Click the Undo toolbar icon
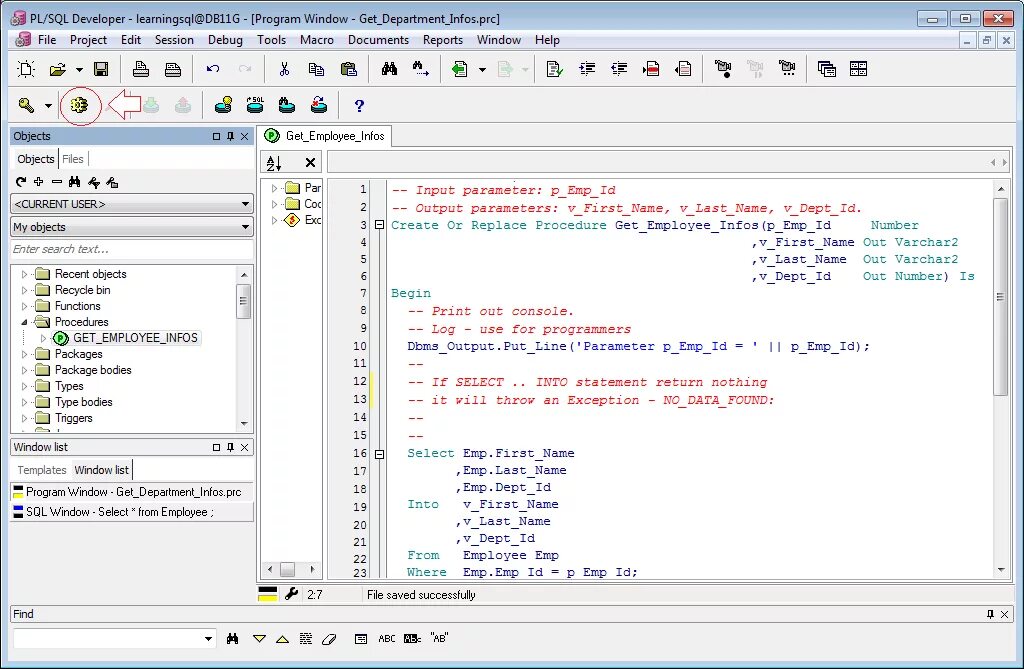Image resolution: width=1024 pixels, height=669 pixels. (x=213, y=69)
